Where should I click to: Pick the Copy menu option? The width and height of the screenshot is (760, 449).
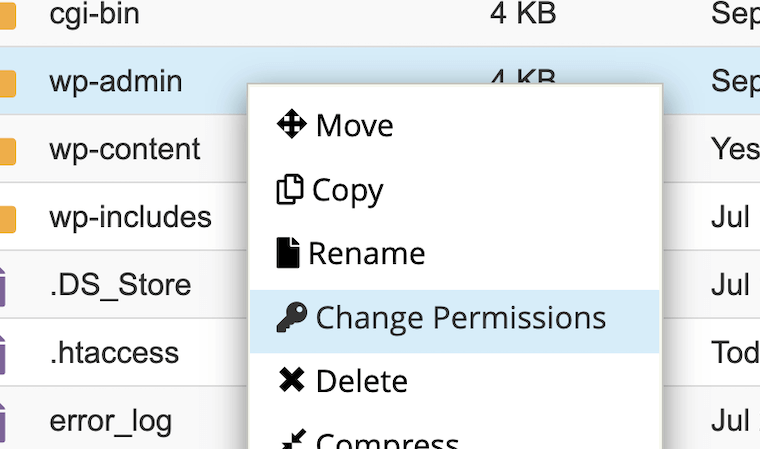click(455, 190)
